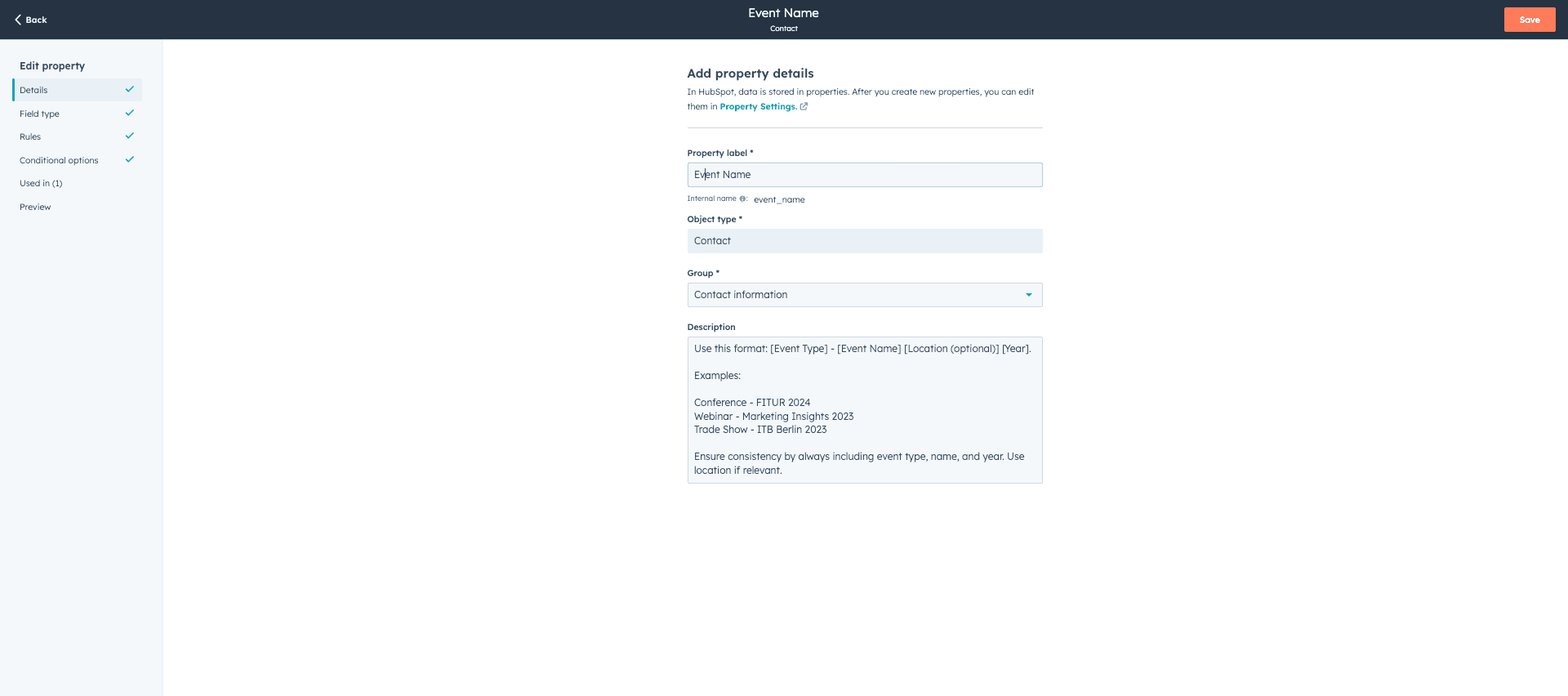Click the internal name value event_name
The image size is (1568, 696).
point(779,199)
